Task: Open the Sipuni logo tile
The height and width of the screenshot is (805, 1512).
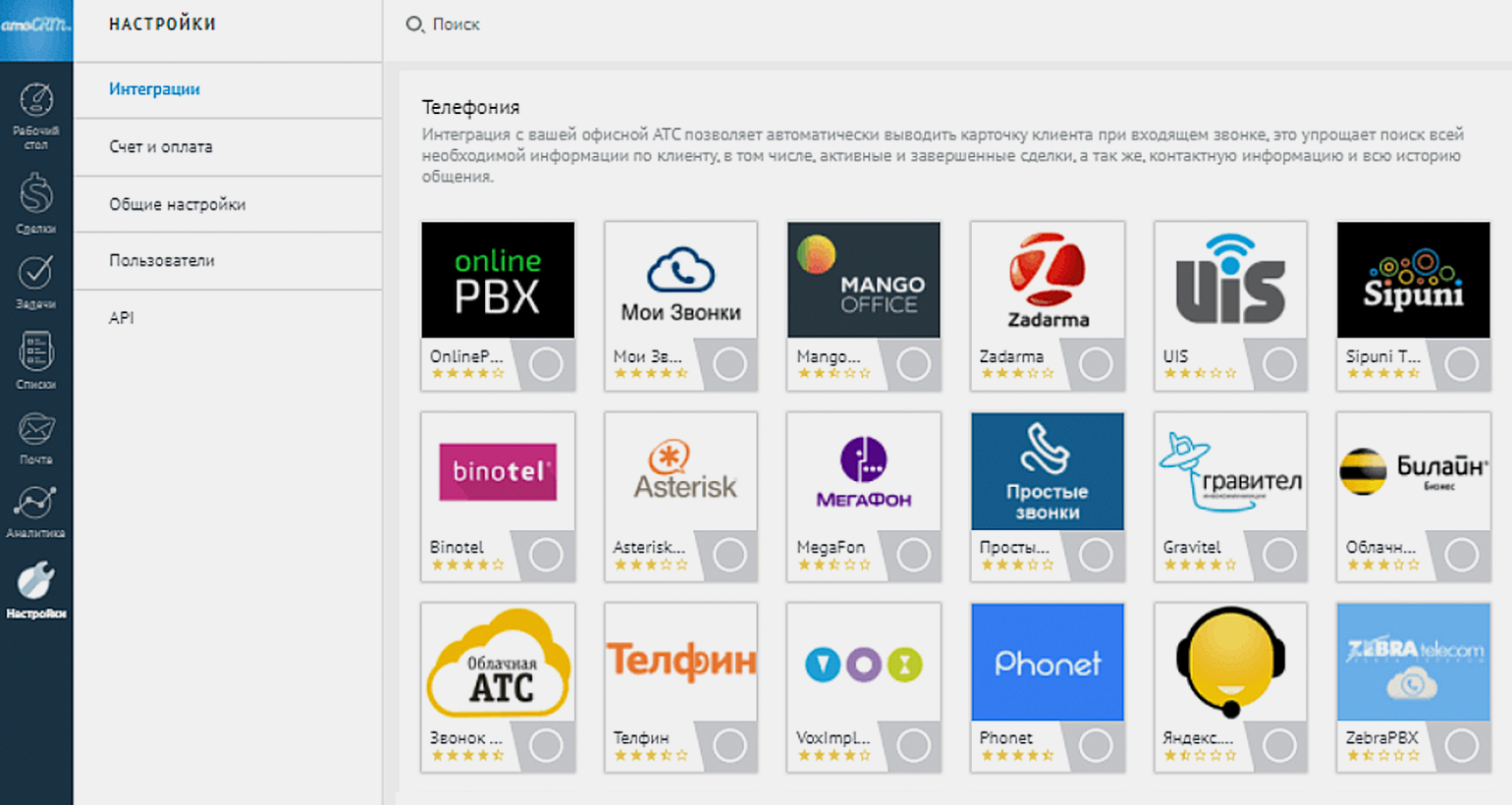Action: pos(1414,280)
